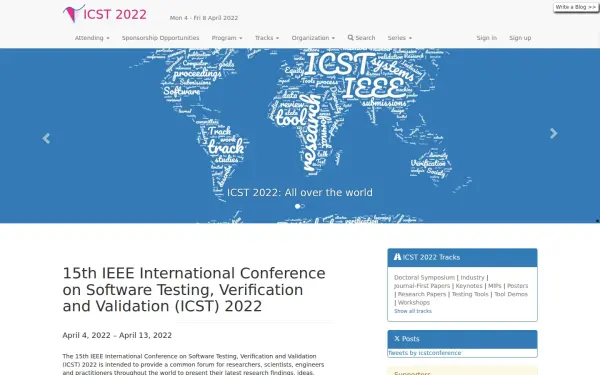Open Sponsorship Opportunities page

click(160, 38)
